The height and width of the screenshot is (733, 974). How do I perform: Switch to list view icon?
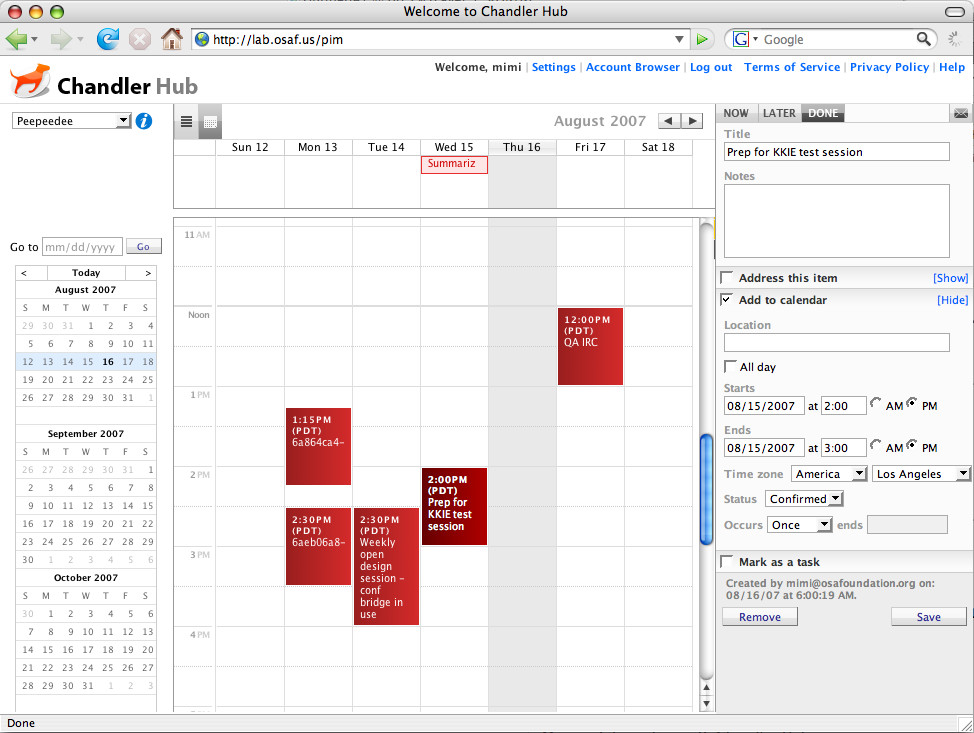[x=186, y=121]
